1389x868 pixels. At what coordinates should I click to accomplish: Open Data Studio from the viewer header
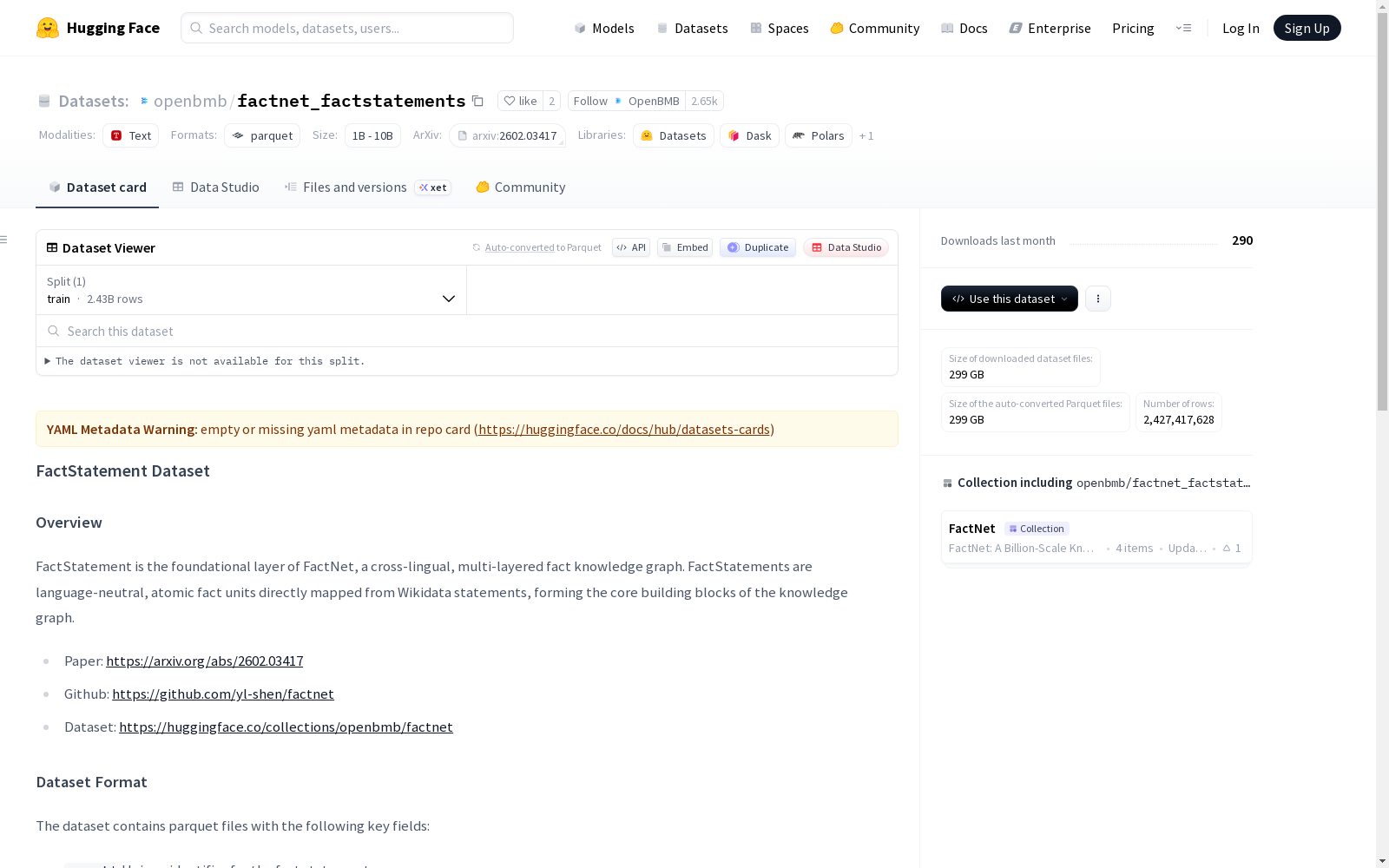point(846,247)
